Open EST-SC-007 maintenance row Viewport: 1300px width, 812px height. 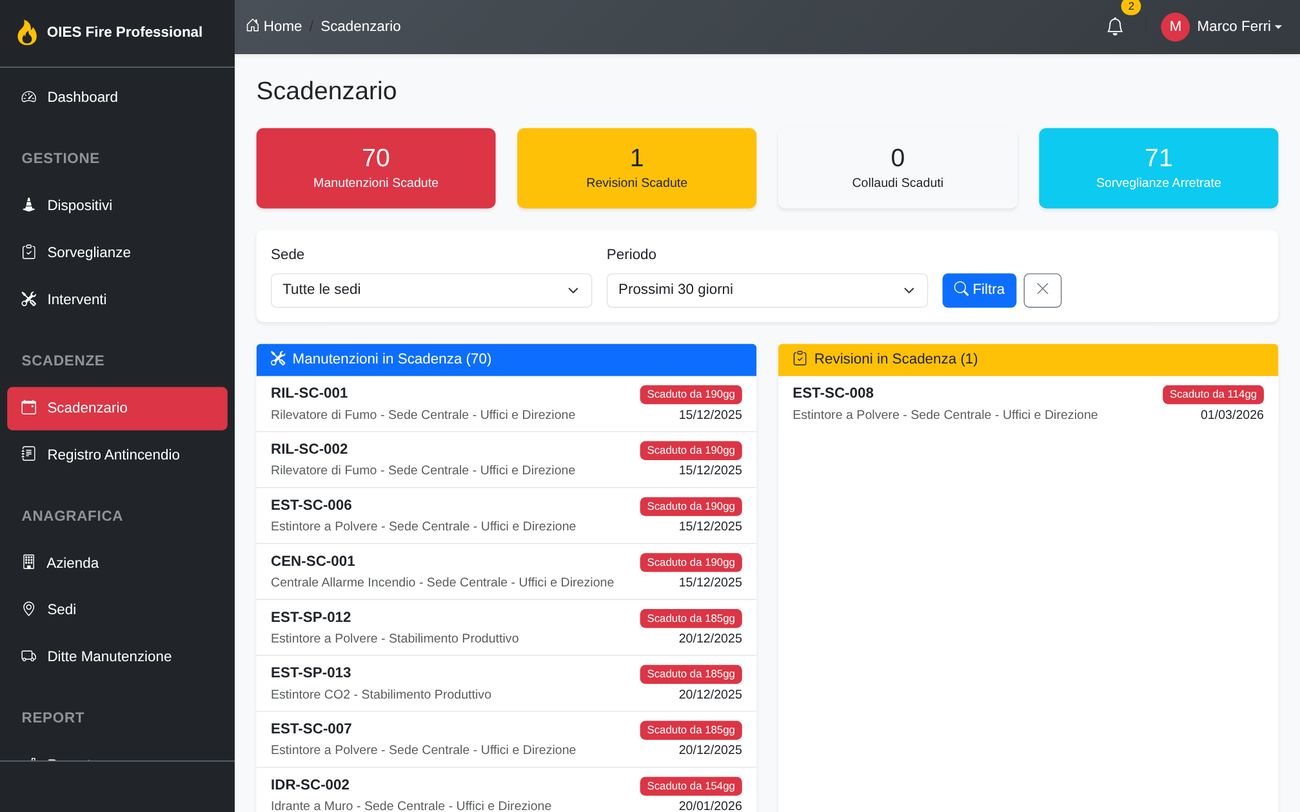[506, 740]
